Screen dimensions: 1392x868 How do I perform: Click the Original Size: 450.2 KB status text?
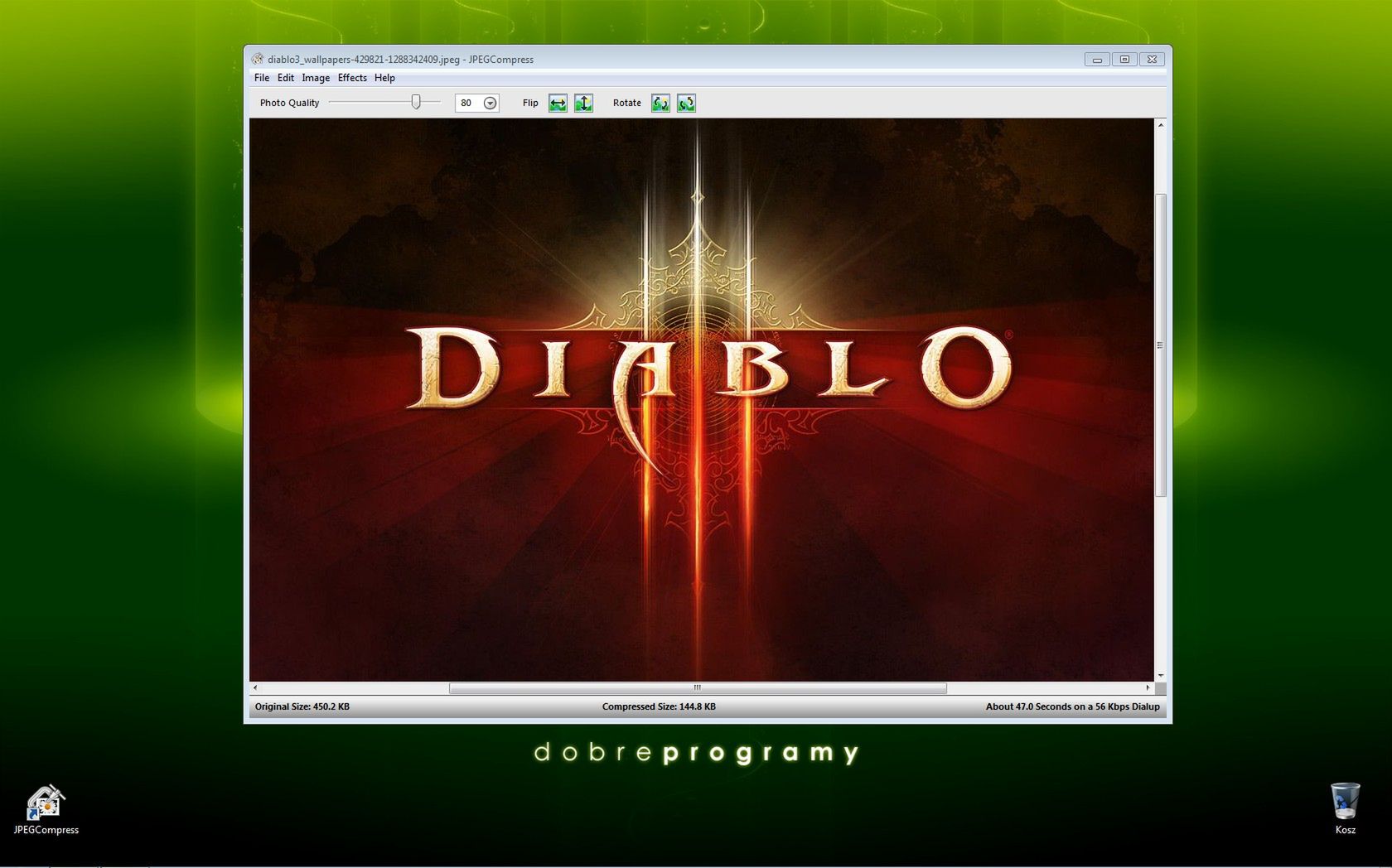coord(302,706)
